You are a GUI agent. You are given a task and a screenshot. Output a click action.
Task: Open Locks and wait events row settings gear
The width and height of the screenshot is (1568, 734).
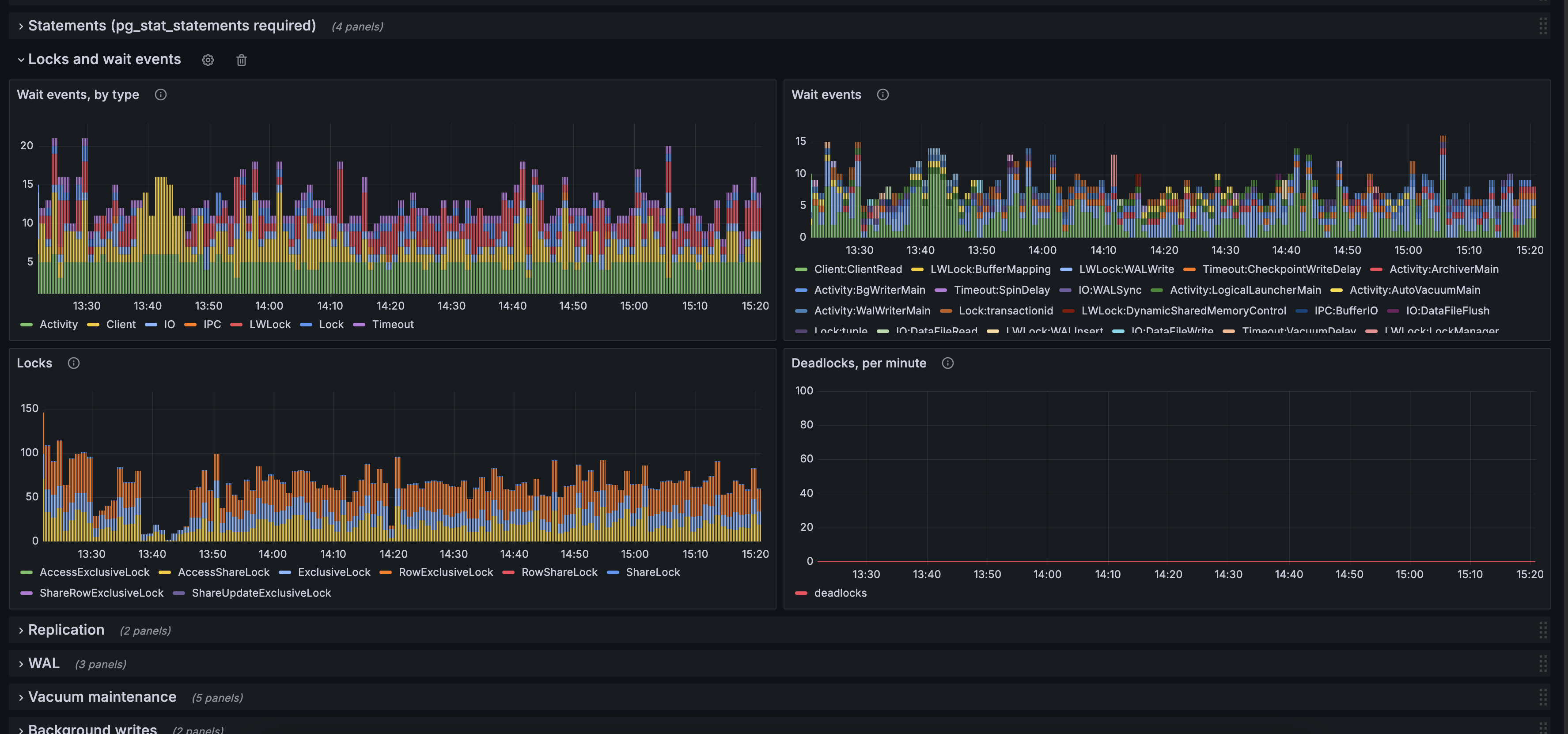(208, 60)
